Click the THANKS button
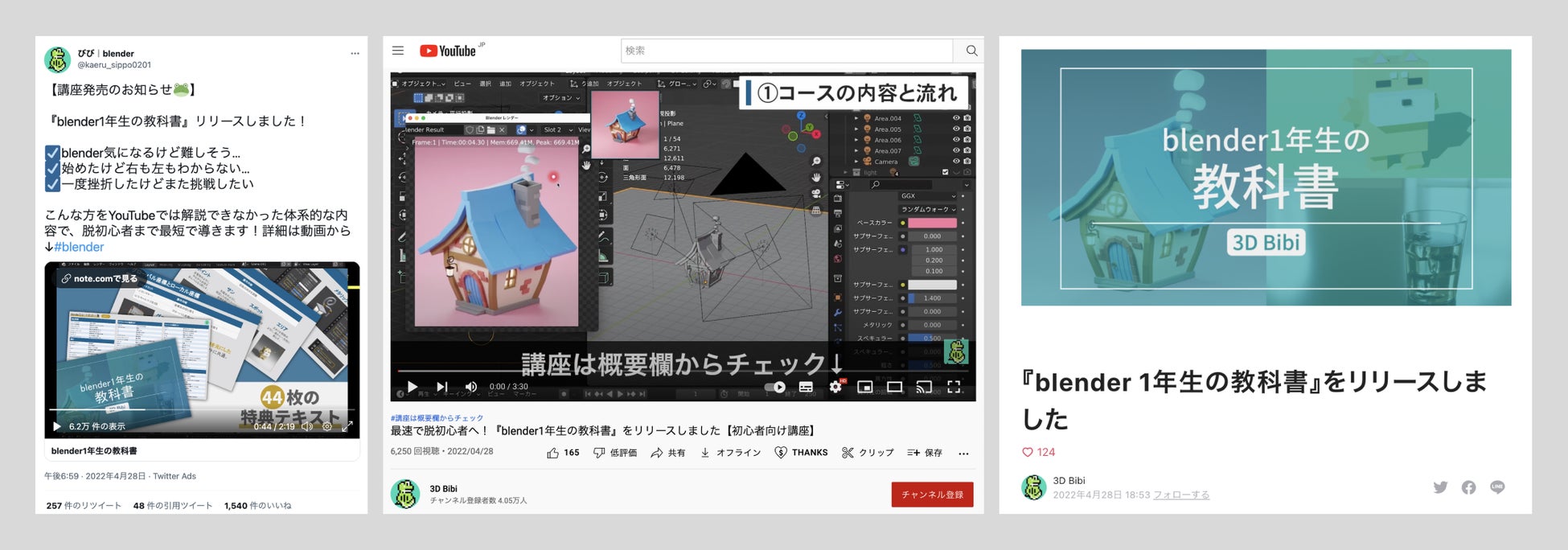 click(801, 453)
